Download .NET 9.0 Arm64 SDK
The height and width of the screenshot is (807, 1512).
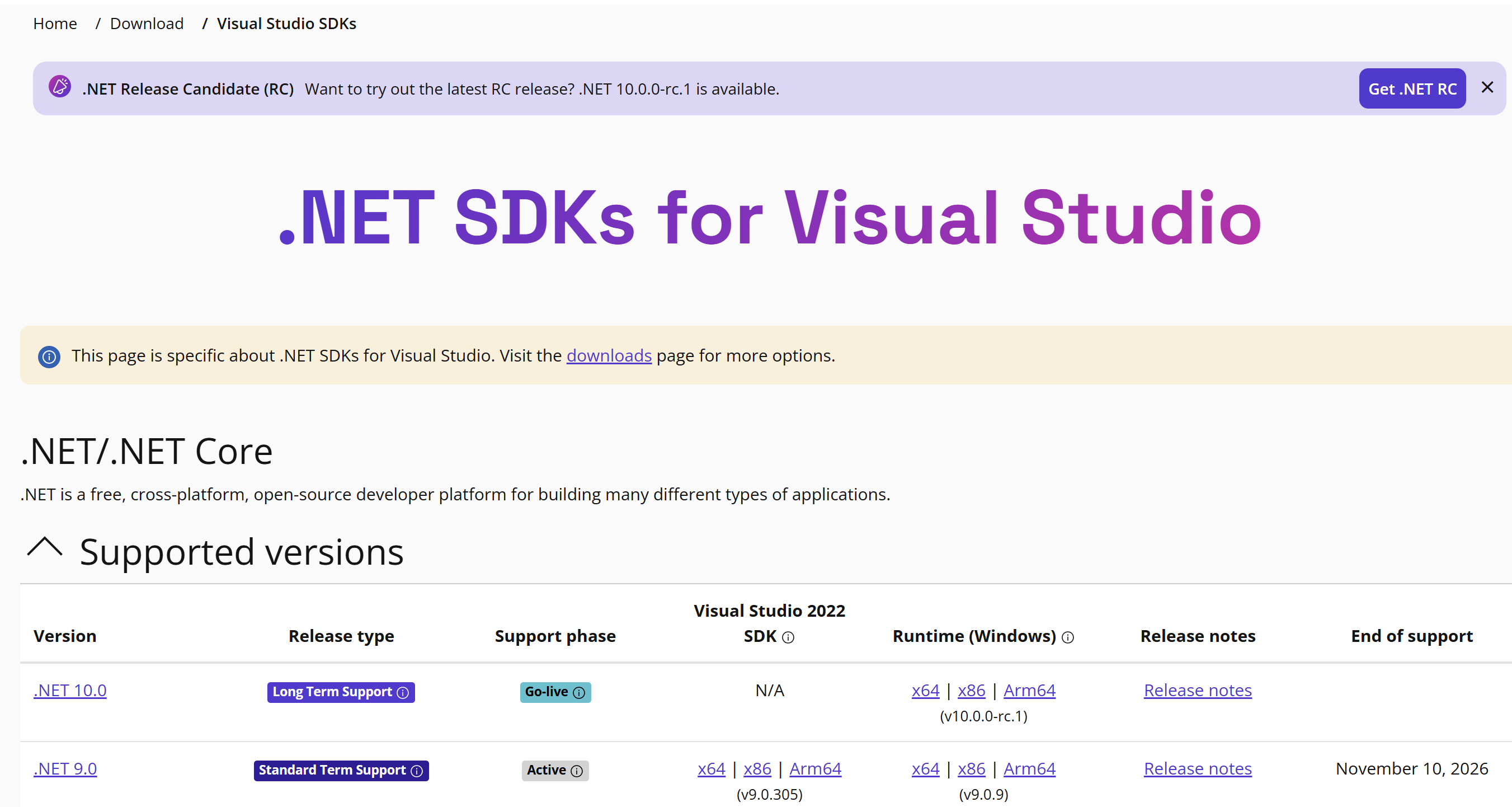tap(814, 768)
